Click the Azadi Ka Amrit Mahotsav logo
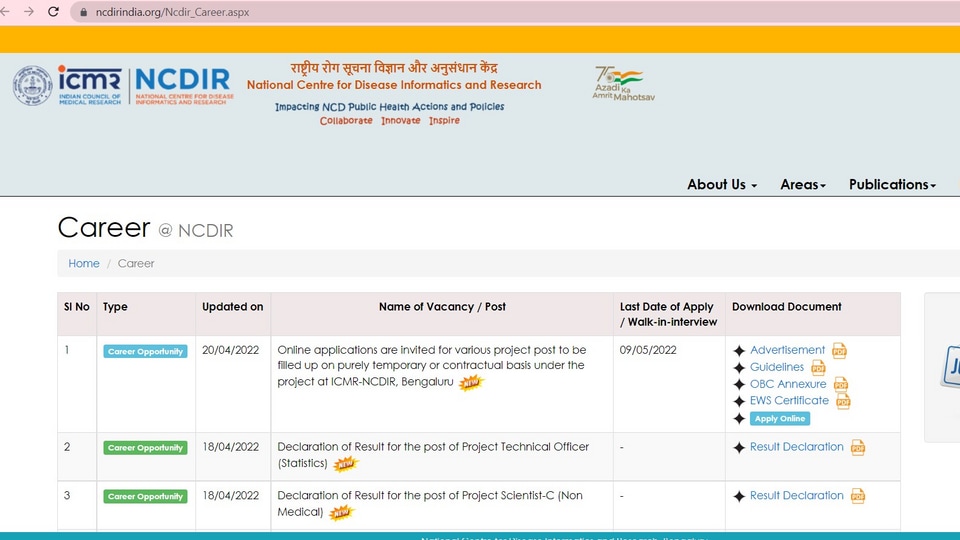Image resolution: width=960 pixels, height=540 pixels. [x=623, y=84]
